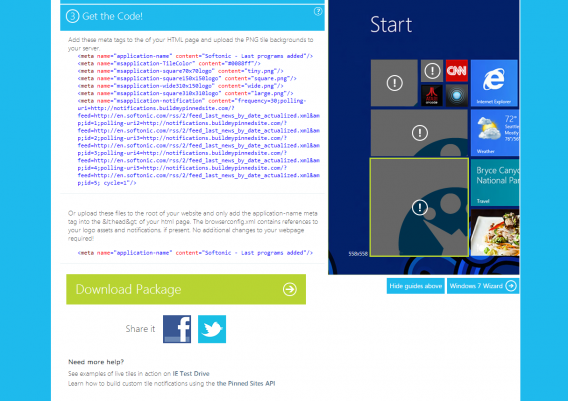Select the medium square warning tile under Start
568x401 pixels.
394,83
